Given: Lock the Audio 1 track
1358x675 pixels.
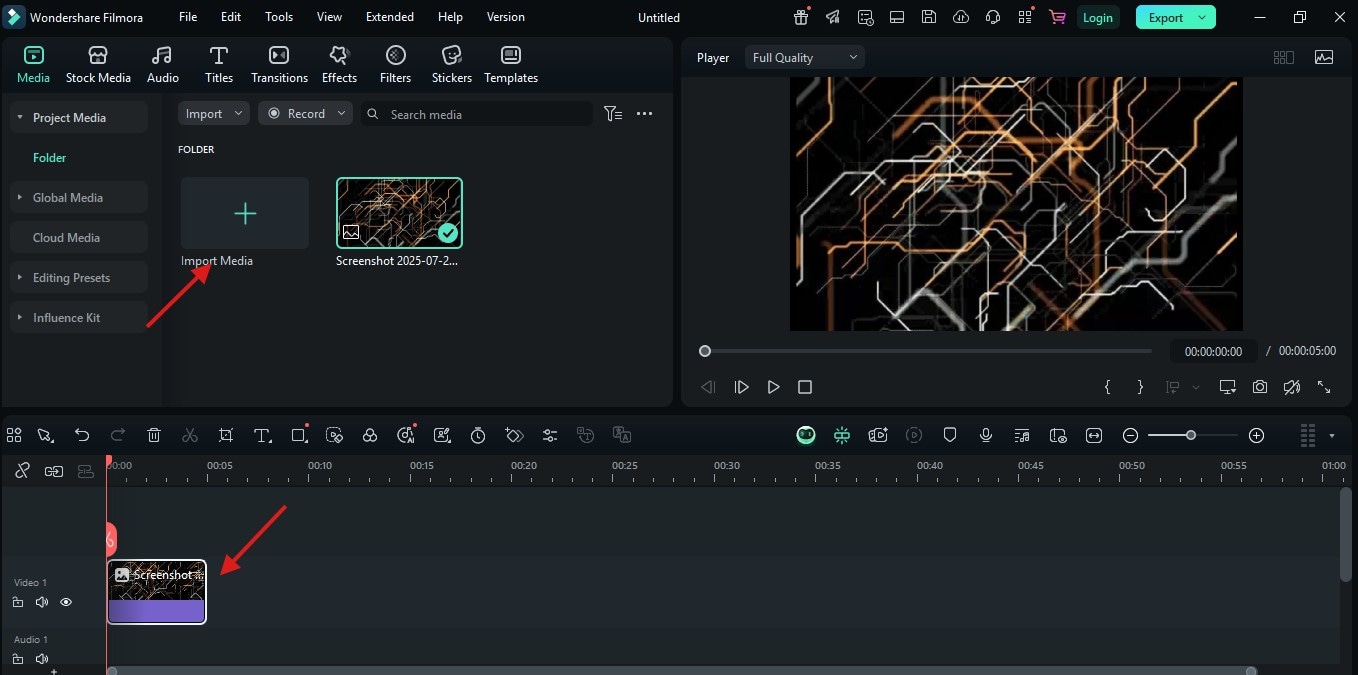Looking at the screenshot, I should pos(18,659).
